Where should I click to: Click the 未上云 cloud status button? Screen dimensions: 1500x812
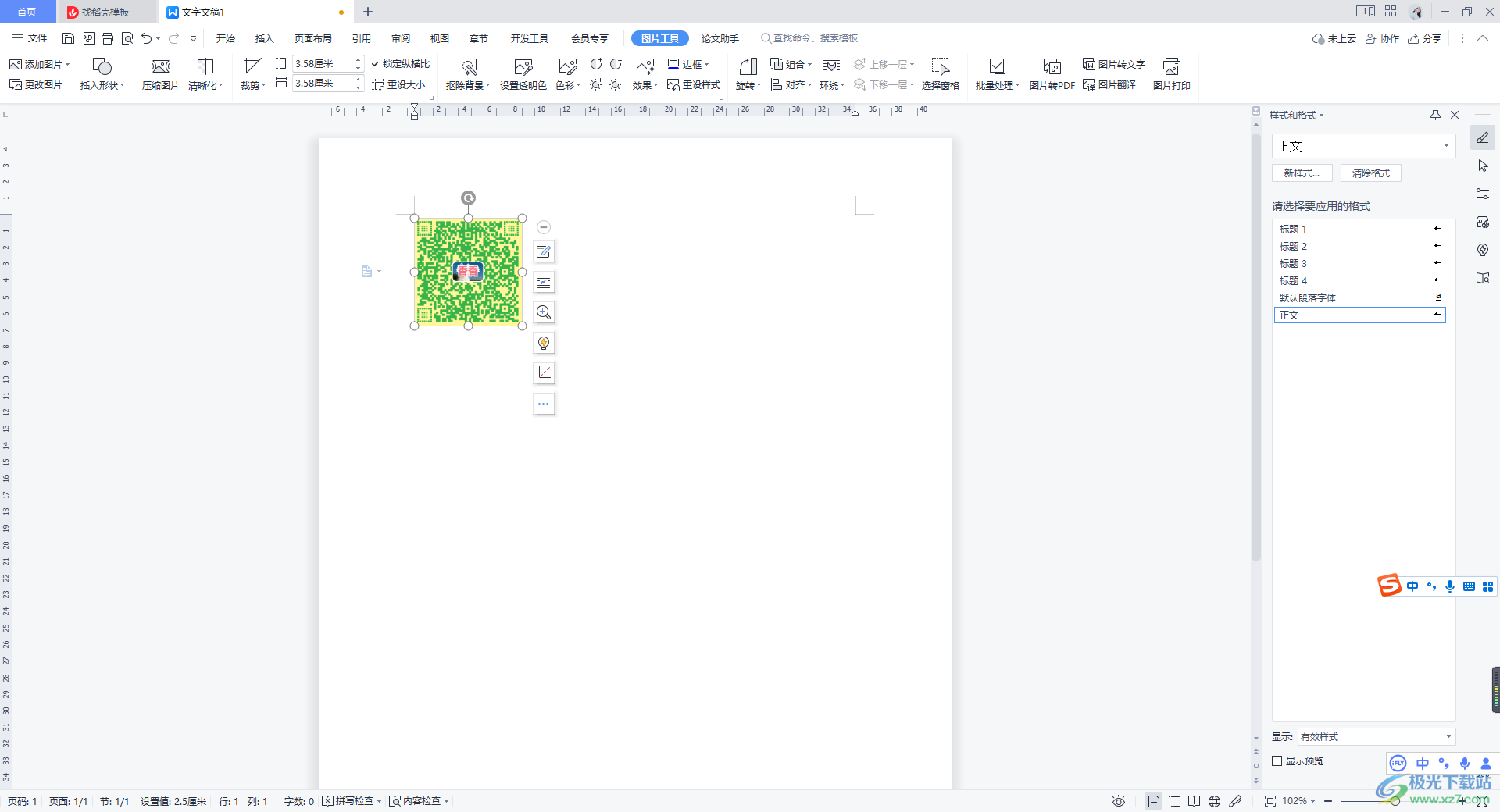coord(1334,38)
